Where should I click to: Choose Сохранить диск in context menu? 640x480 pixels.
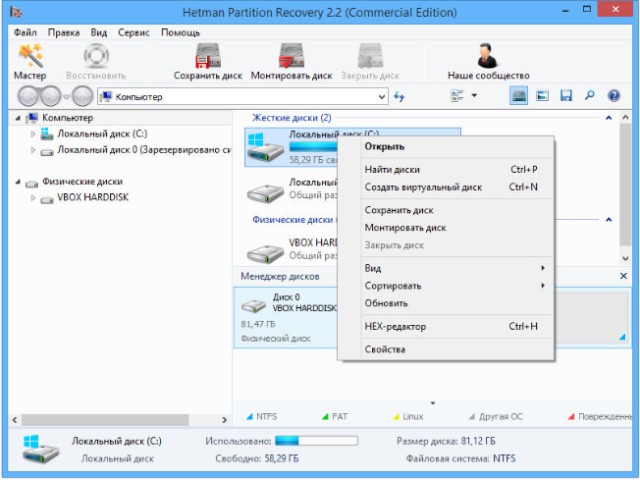[446, 210]
